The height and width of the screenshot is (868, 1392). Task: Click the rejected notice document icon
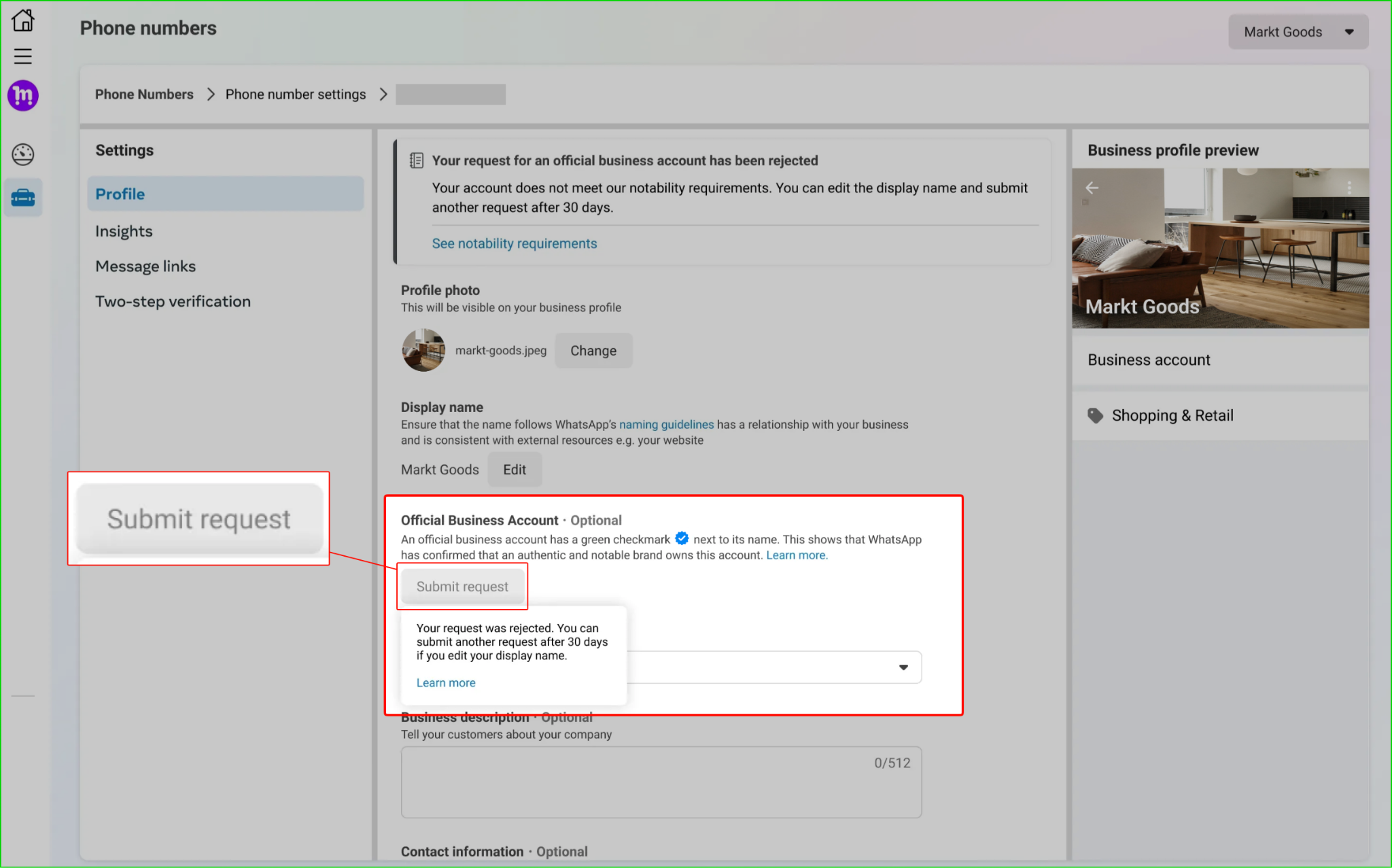click(x=416, y=160)
